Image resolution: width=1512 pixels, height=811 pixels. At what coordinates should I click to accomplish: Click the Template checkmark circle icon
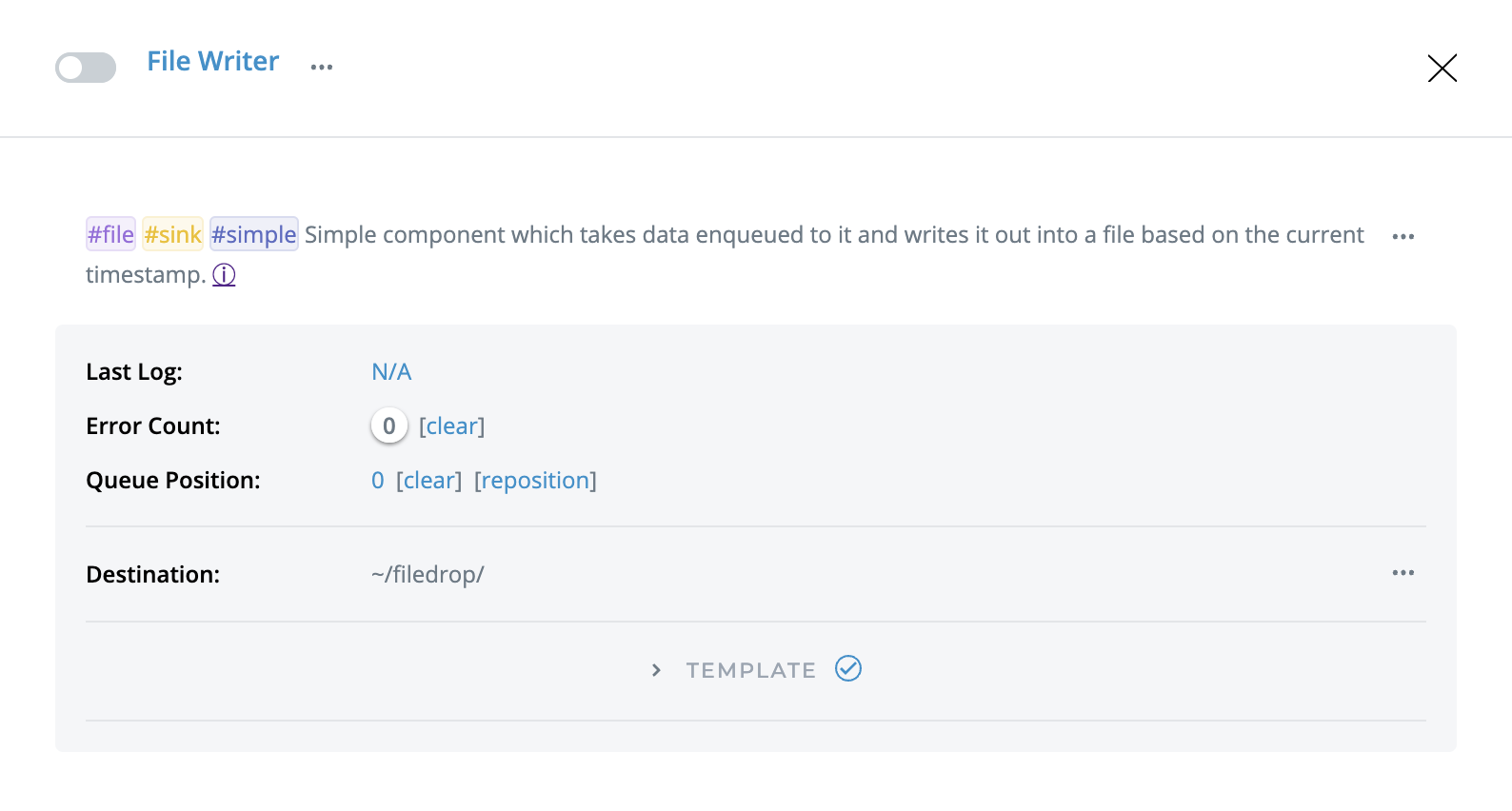tap(848, 669)
